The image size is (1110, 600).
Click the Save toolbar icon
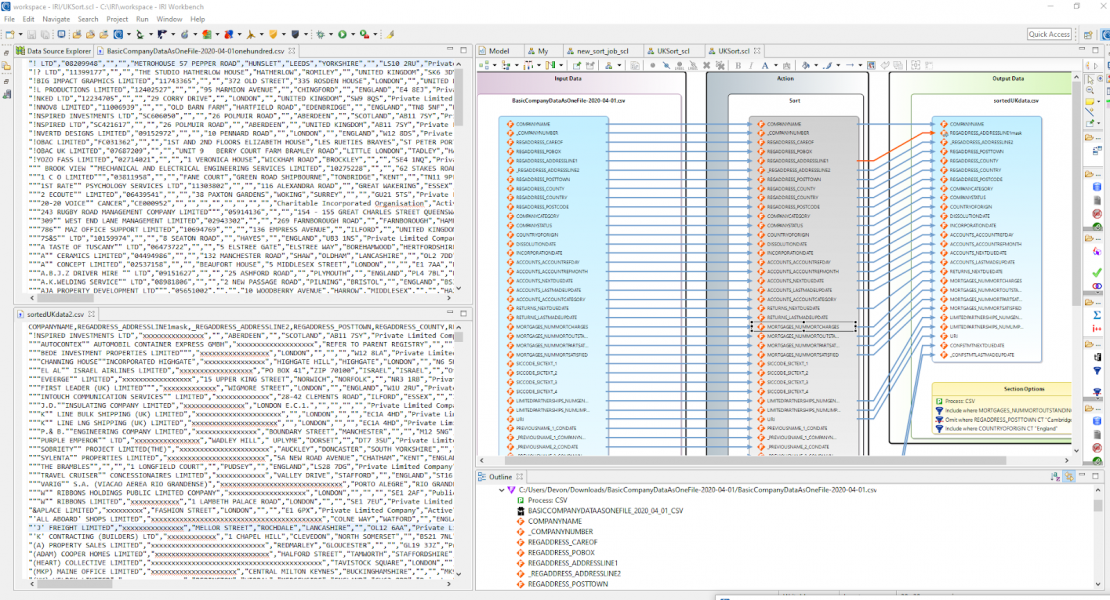pyautogui.click(x=31, y=34)
